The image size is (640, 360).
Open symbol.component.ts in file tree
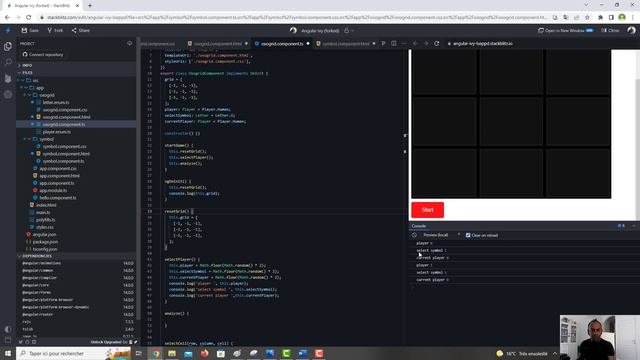[x=63, y=161]
